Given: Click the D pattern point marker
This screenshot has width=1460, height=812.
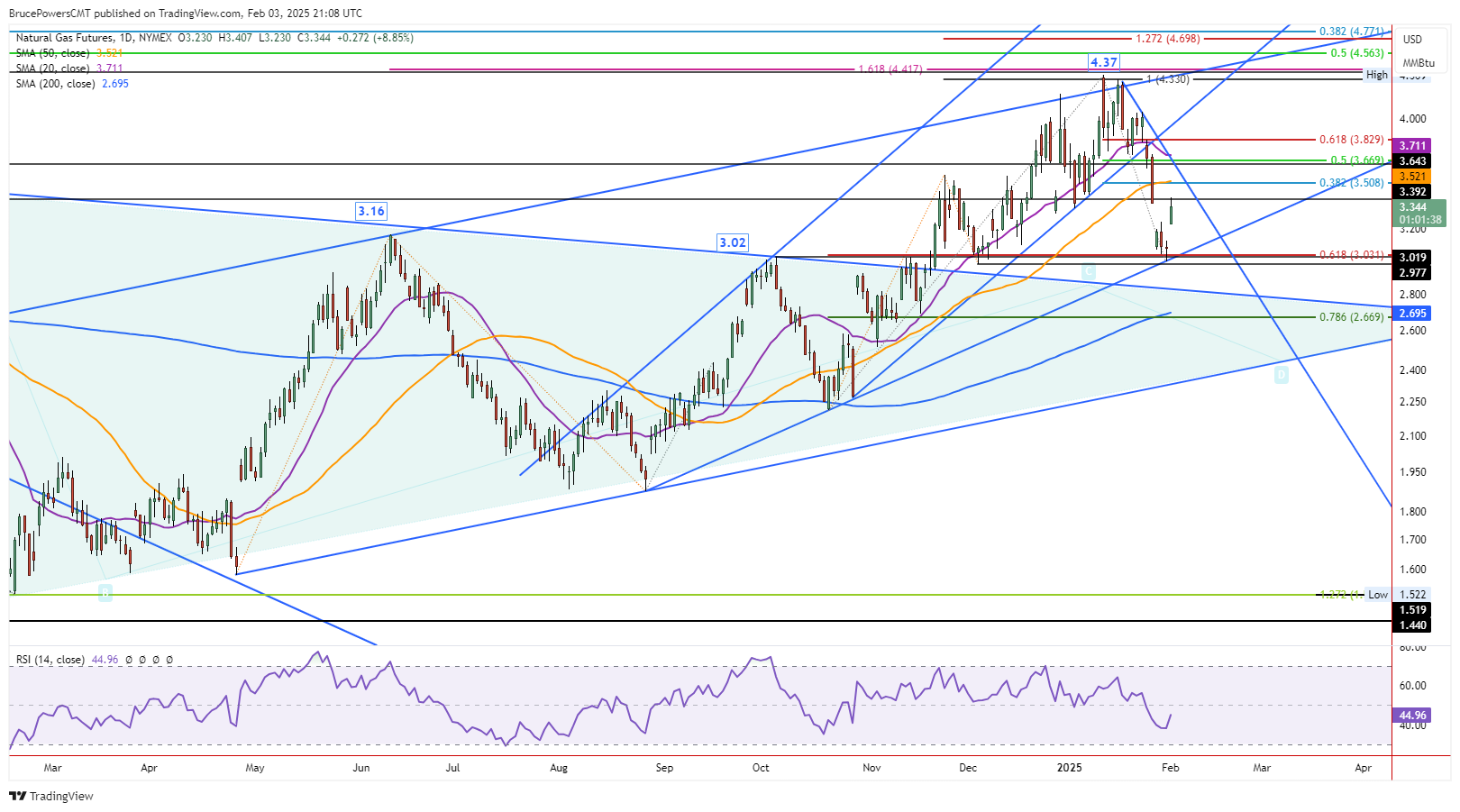Looking at the screenshot, I should coord(1282,374).
